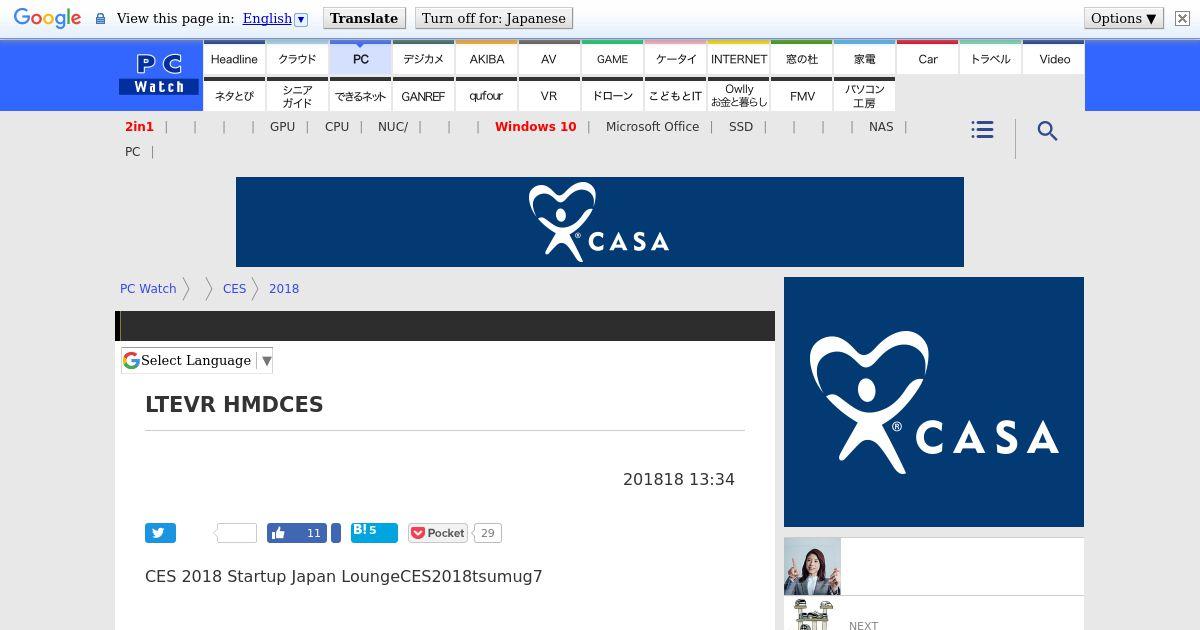Click the Translate button
This screenshot has height=630, width=1200.
click(364, 18)
